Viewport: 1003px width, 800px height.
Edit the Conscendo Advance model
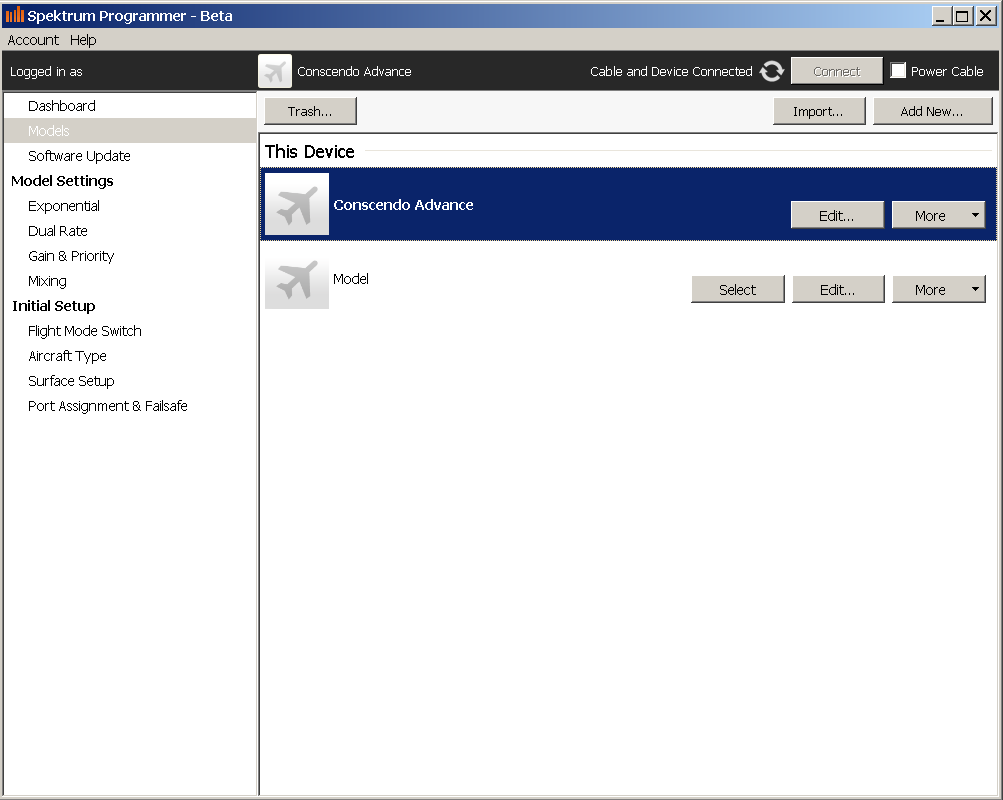point(836,215)
